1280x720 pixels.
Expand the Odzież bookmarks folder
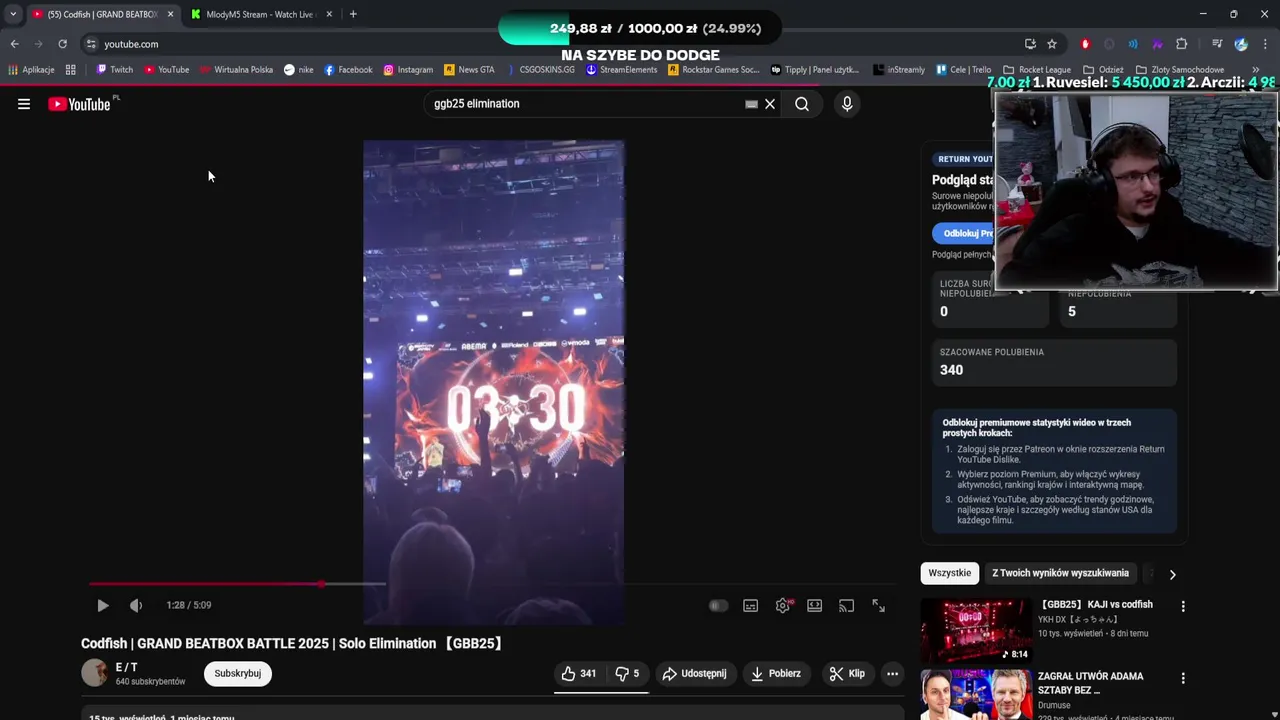(1104, 70)
